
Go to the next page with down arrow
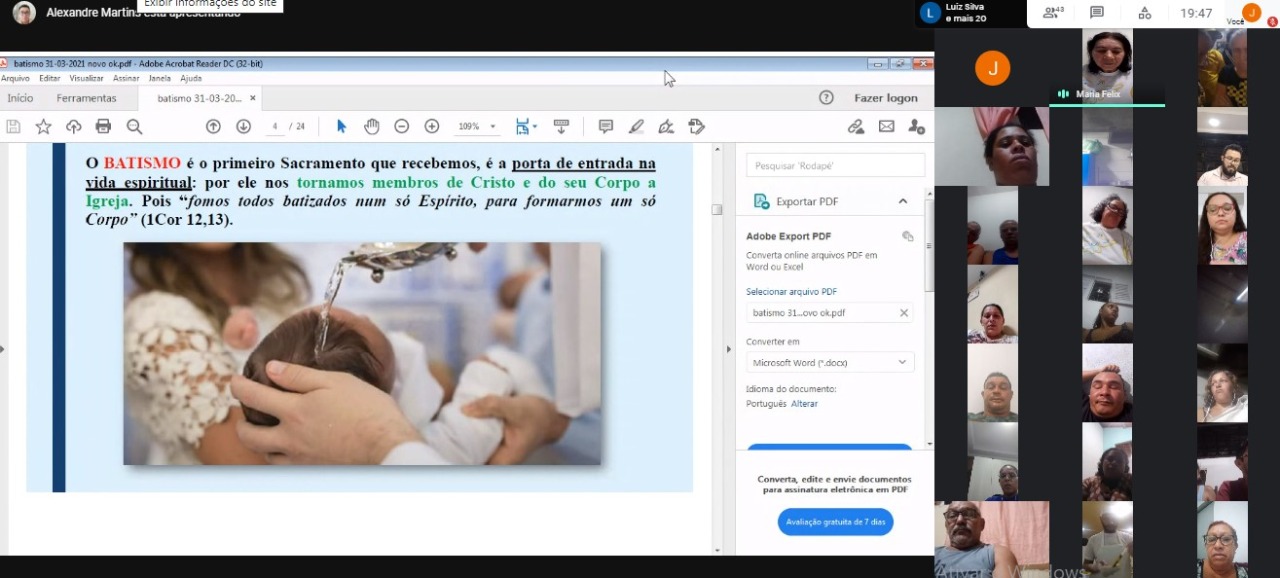point(243,126)
